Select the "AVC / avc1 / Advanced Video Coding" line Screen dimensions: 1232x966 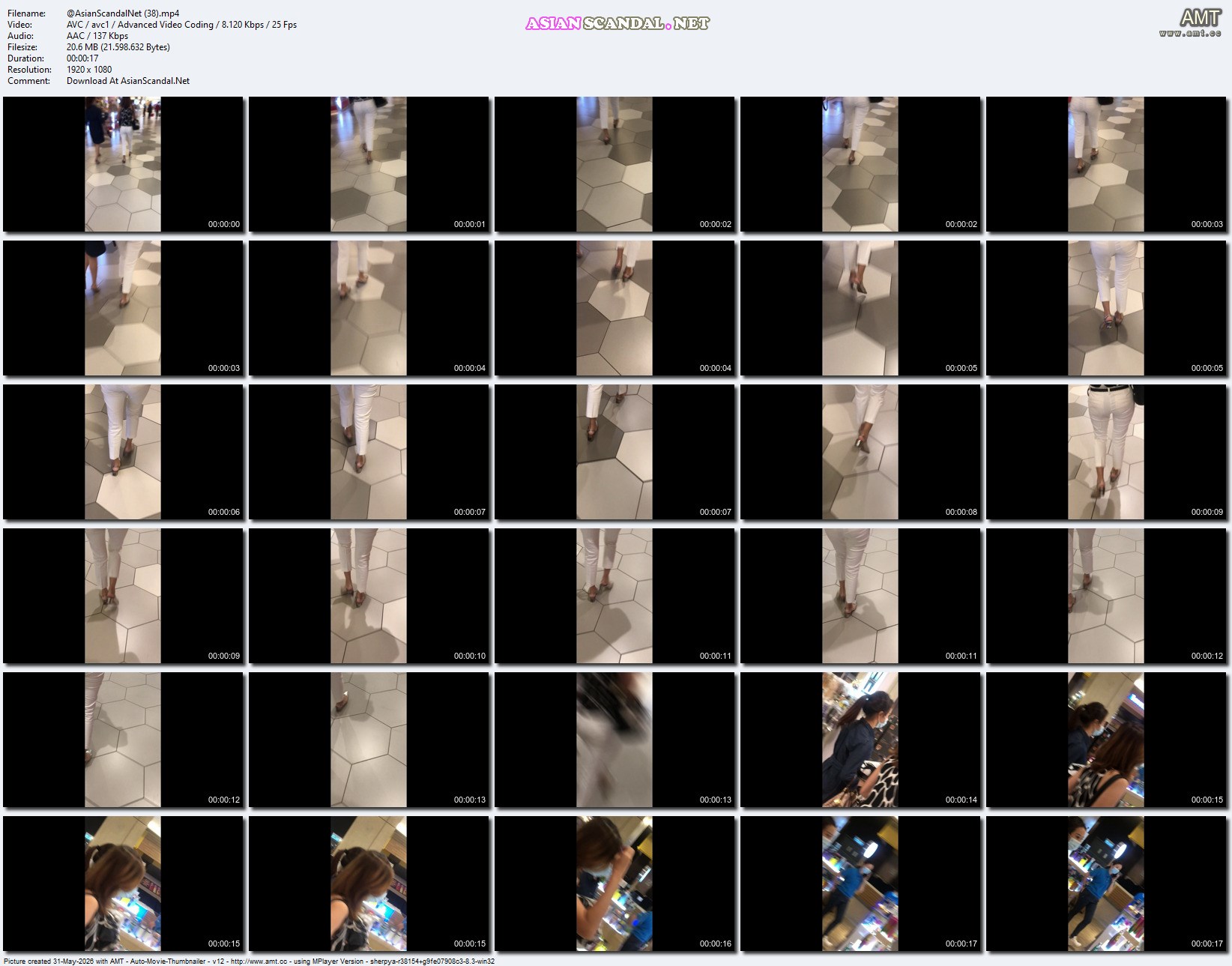pos(181,25)
